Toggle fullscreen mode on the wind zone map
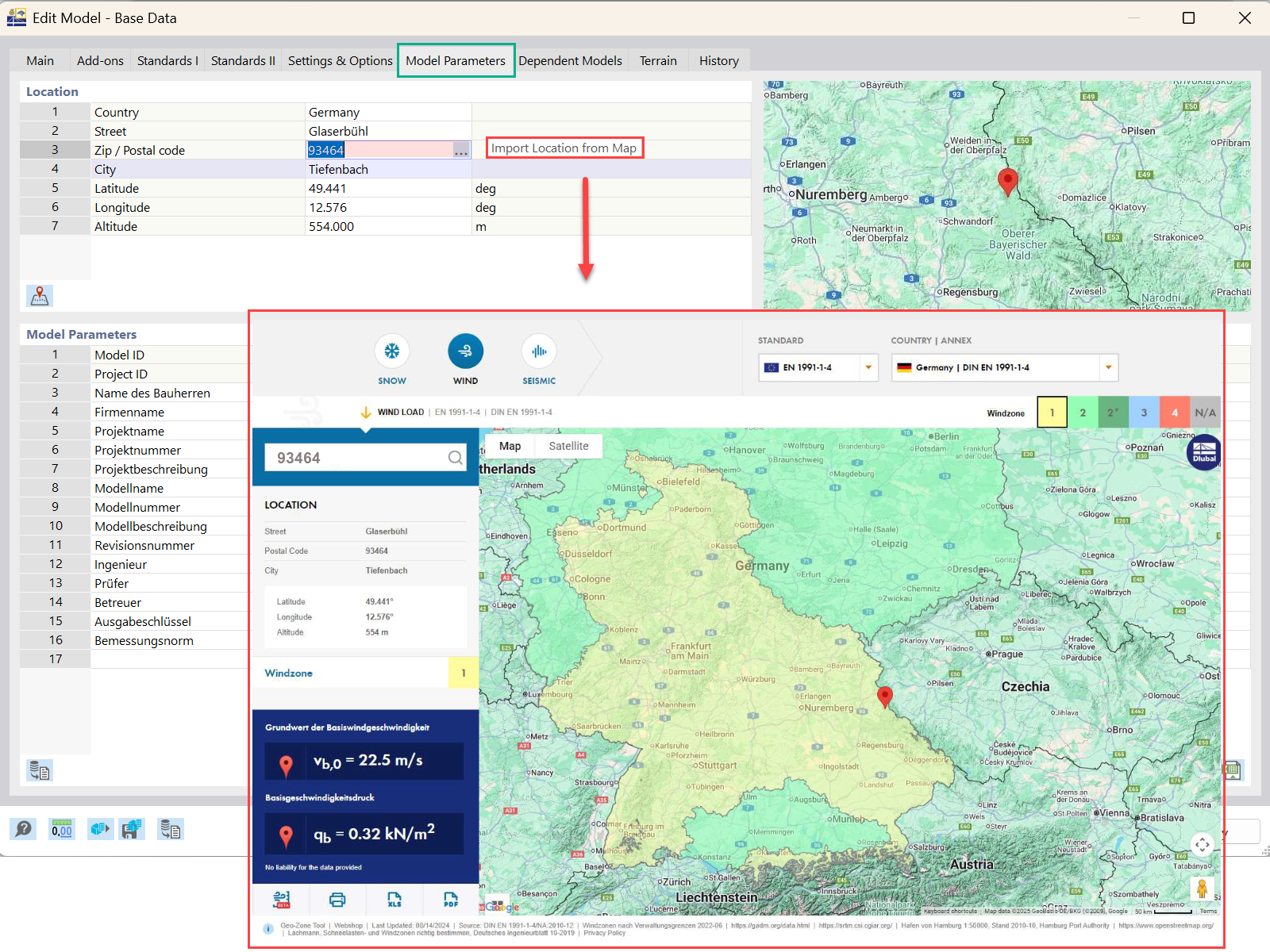Screen dimensions: 1270x952 (x=1202, y=845)
